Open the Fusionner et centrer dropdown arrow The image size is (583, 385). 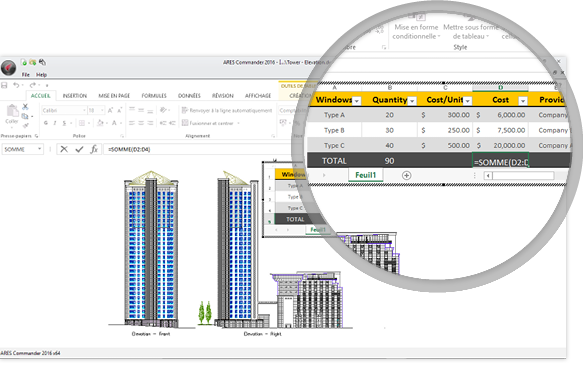(x=238, y=123)
